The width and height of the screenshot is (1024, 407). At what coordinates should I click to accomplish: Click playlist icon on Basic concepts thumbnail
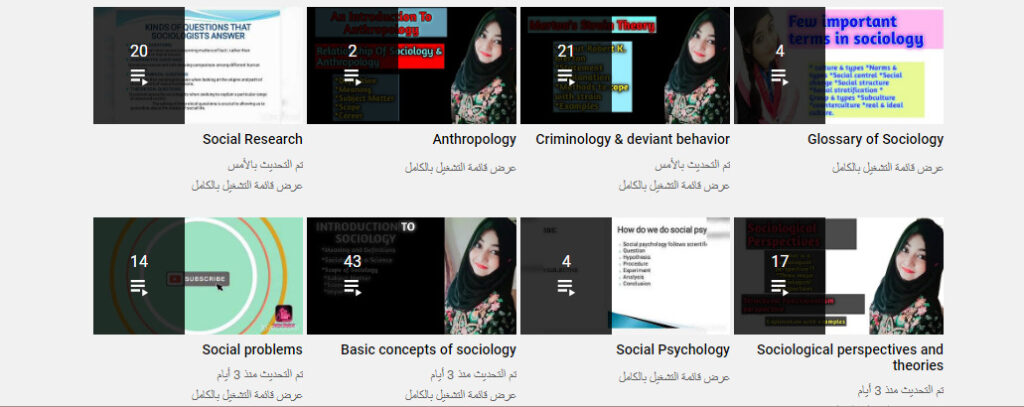pyautogui.click(x=352, y=288)
